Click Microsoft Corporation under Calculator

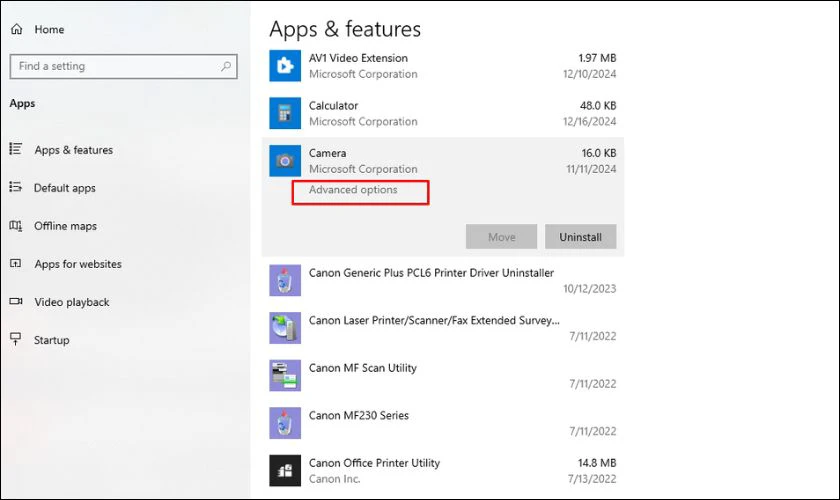pos(363,122)
